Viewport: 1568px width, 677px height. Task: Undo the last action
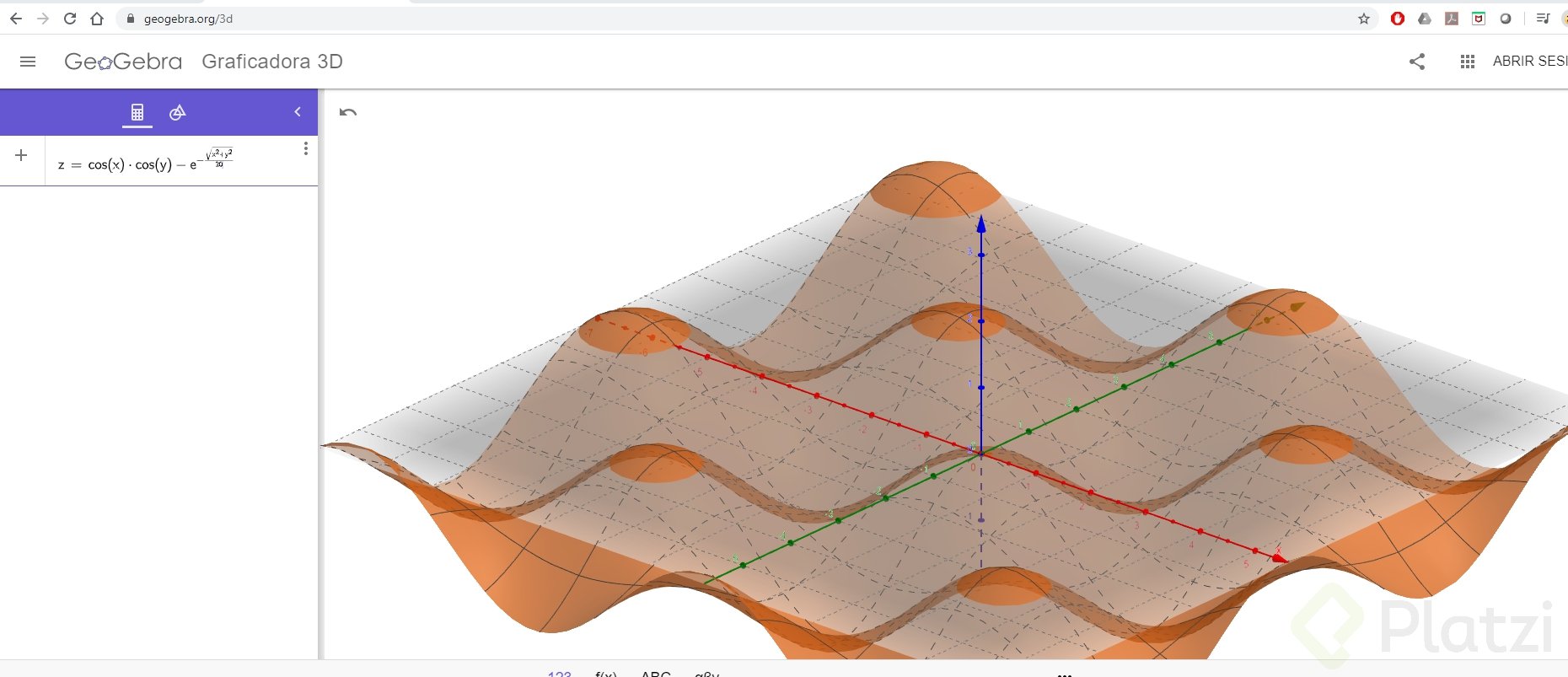348,112
